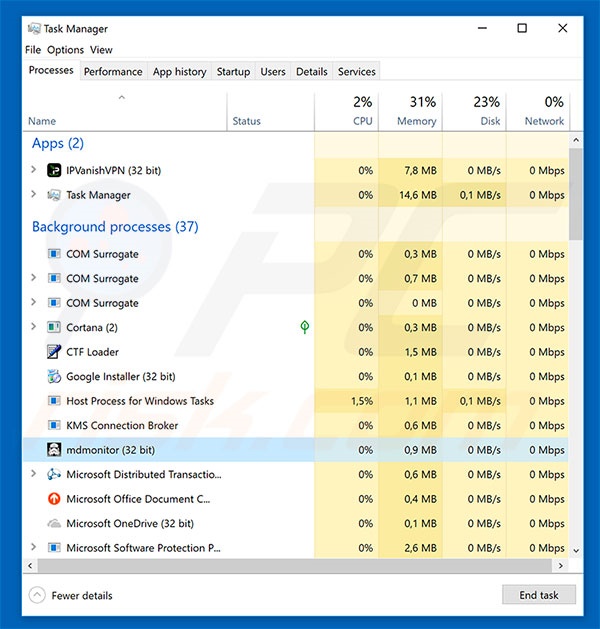Click the Google Installer icon
The width and height of the screenshot is (600, 629).
54,376
